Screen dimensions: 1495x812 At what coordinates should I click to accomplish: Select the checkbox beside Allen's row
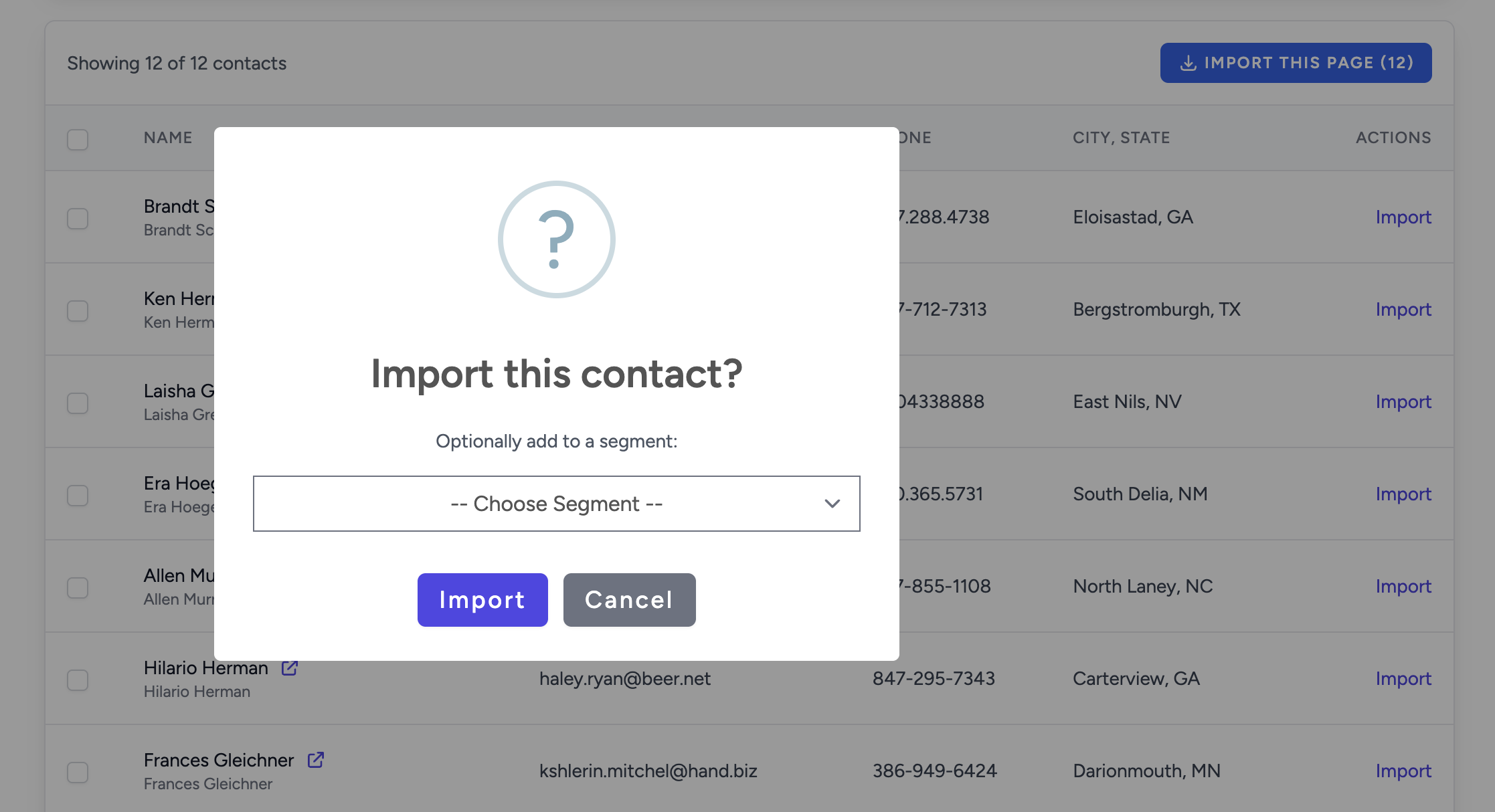(78, 587)
